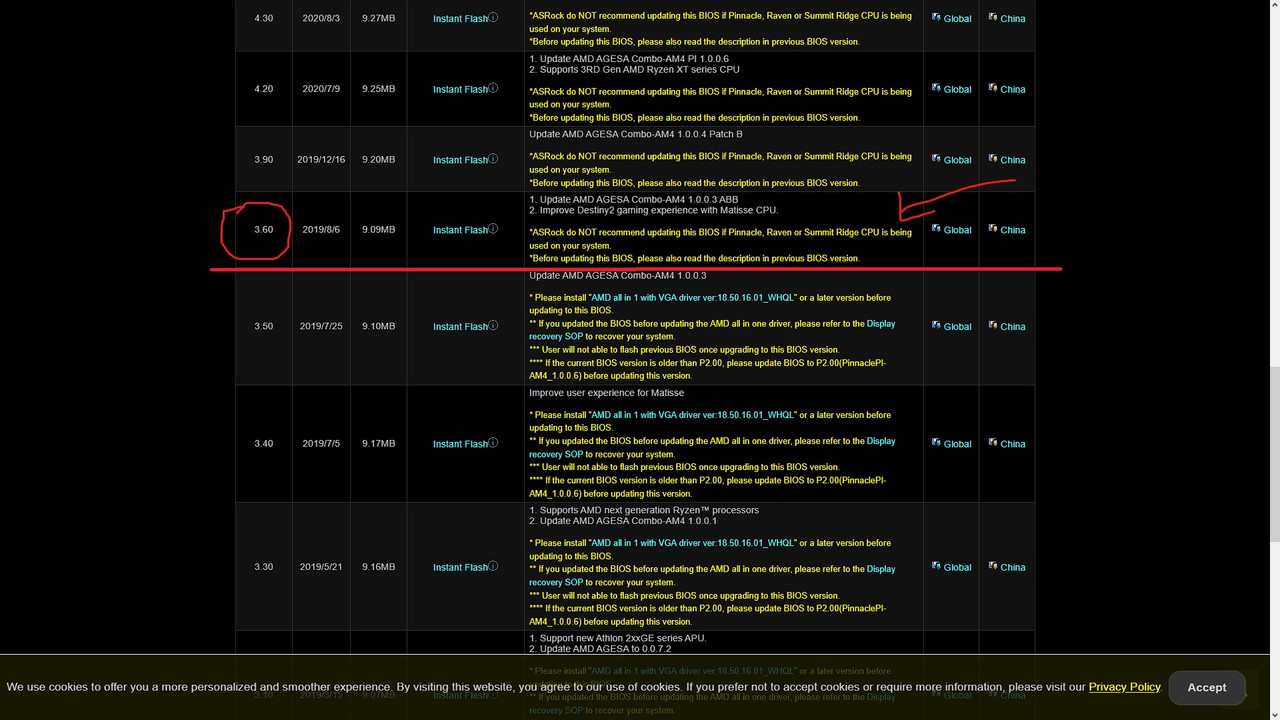Click info icon beside Instant Flash, row 4.30
This screenshot has width=1280, height=720.
(493, 18)
